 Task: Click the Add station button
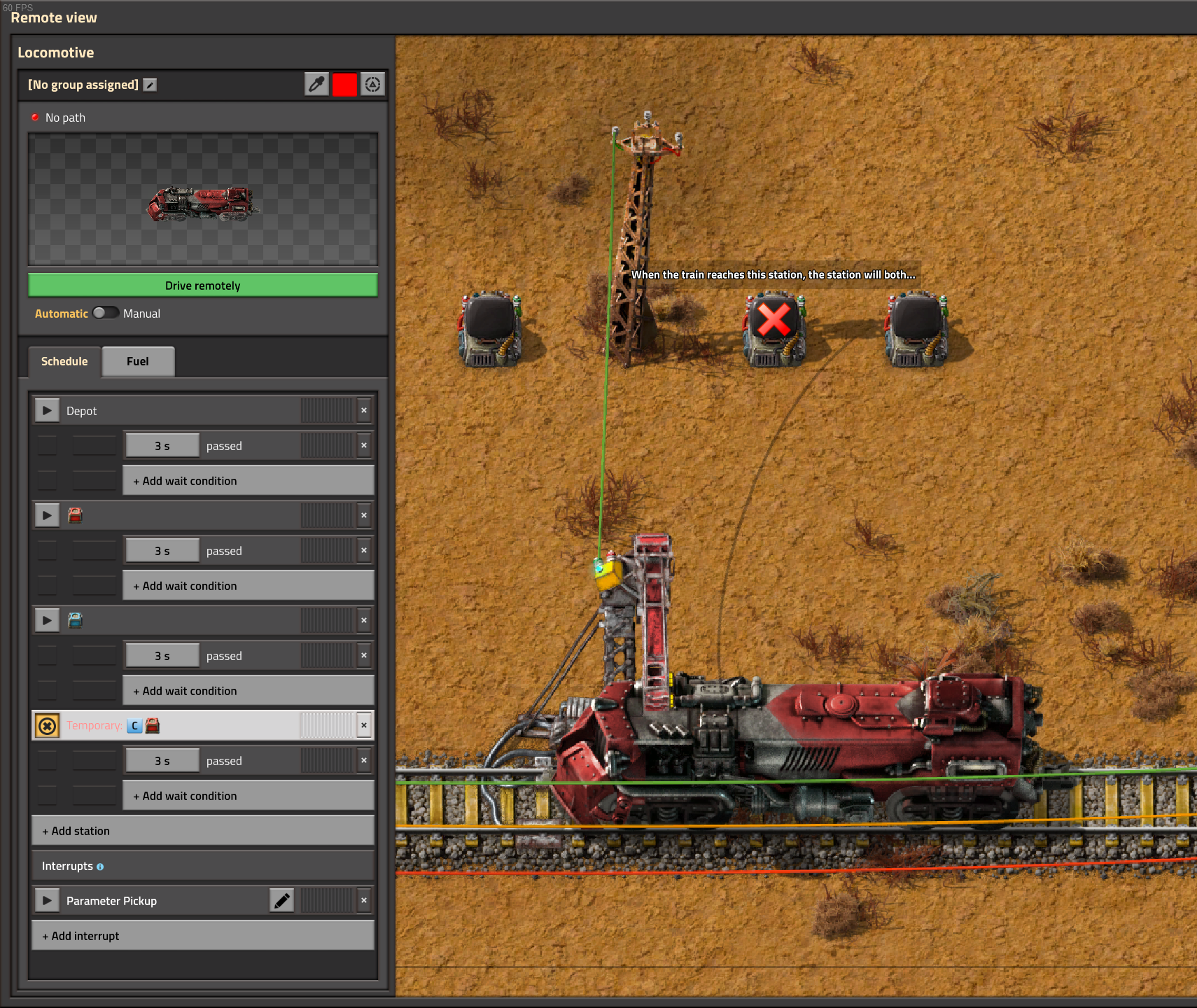202,831
